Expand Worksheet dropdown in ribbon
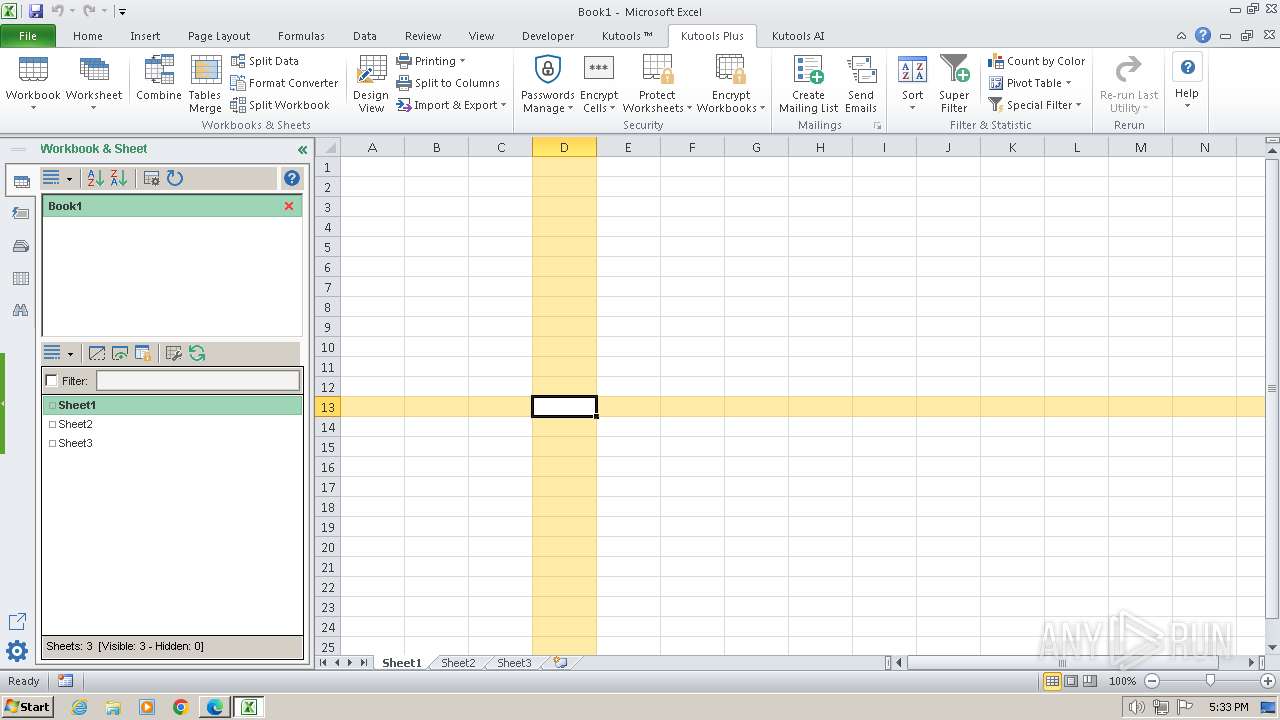1280x720 pixels. pyautogui.click(x=94, y=107)
